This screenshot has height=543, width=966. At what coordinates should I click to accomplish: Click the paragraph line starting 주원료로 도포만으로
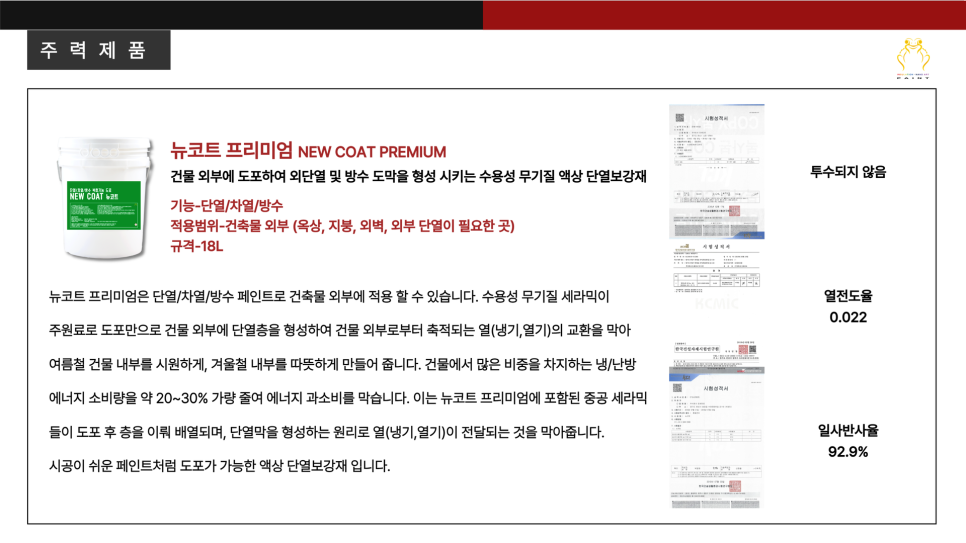[339, 330]
